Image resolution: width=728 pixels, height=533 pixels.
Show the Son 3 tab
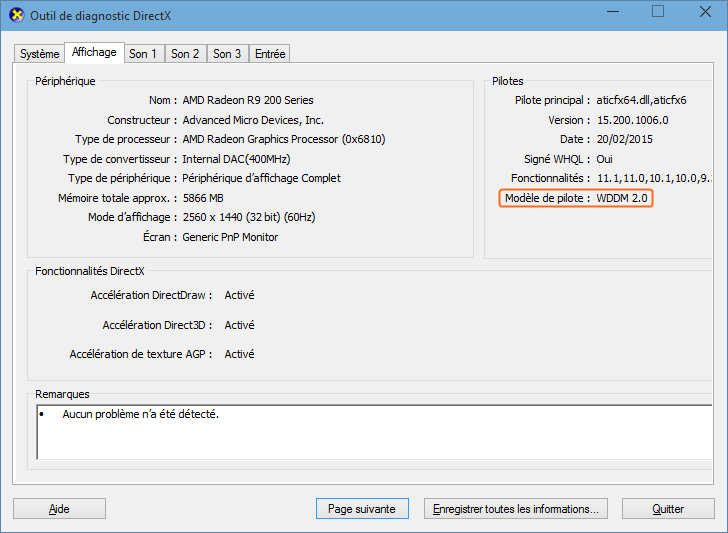(227, 54)
